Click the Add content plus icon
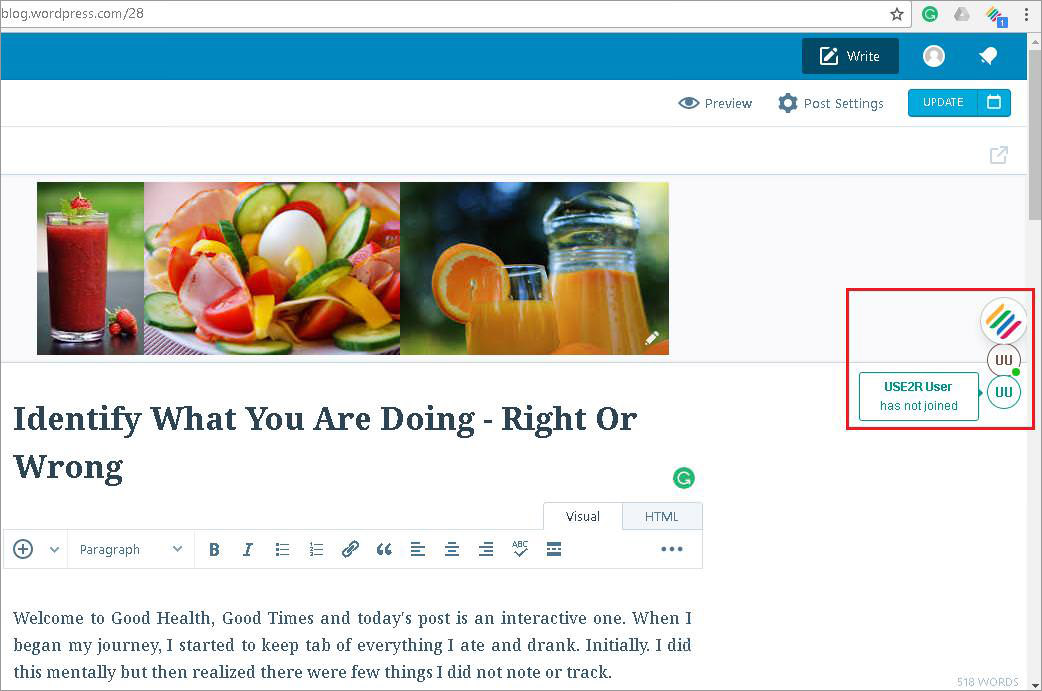Screen dimensions: 1042x691 point(23,549)
